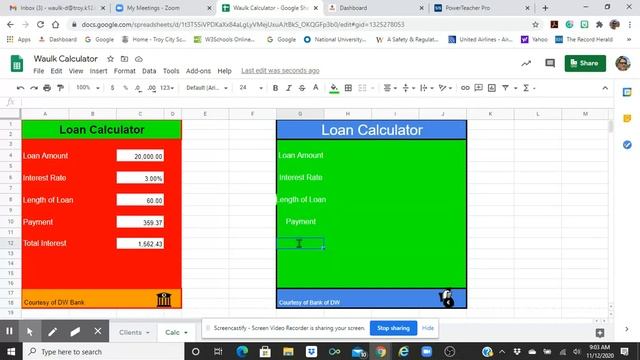Open the text color picker
Image resolution: width=640 pixels, height=360 pixels.
316,88
